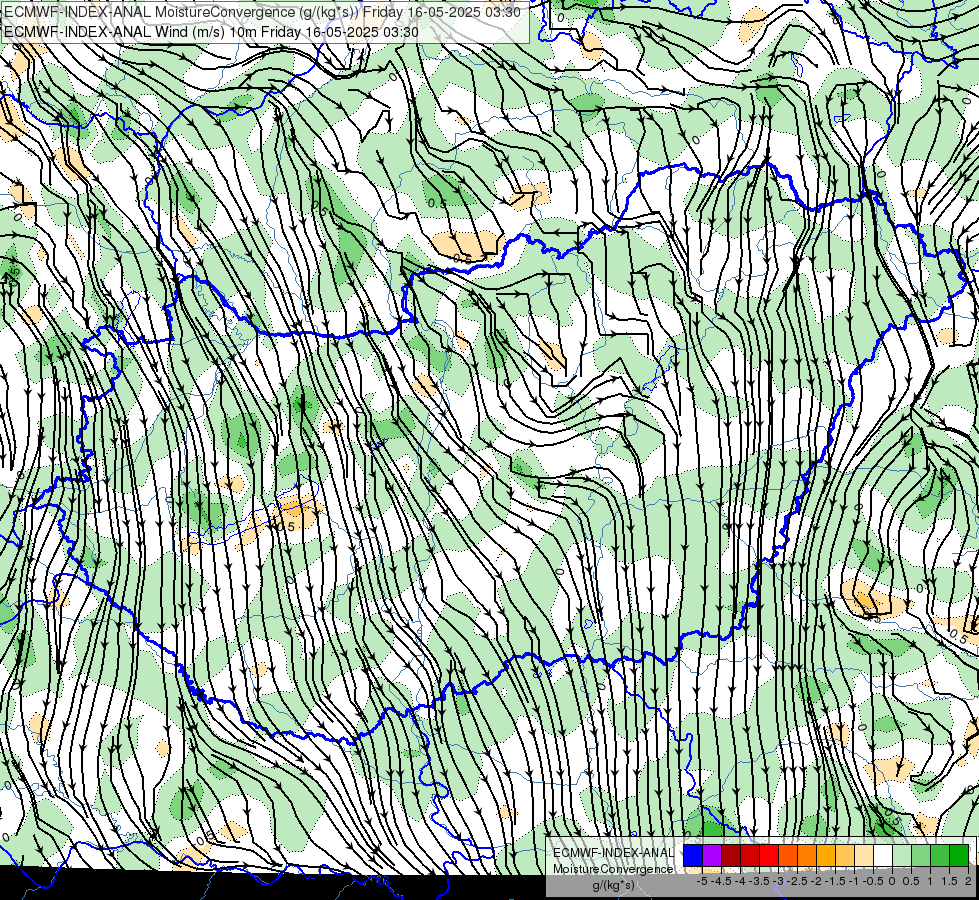Select the light orange swatch between -1.5 and -1
The height and width of the screenshot is (900, 979).
tap(845, 855)
